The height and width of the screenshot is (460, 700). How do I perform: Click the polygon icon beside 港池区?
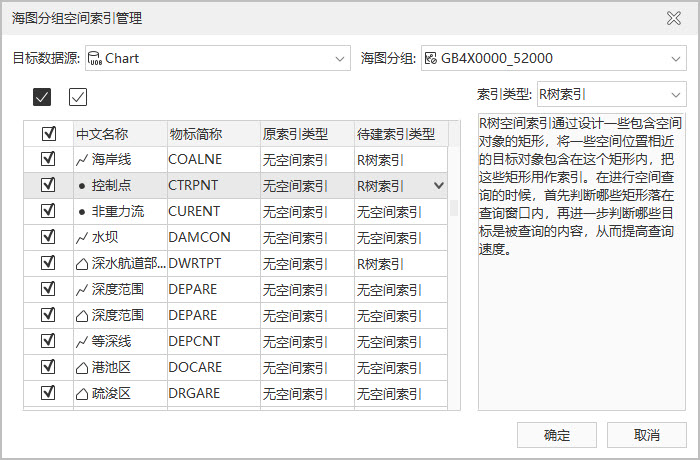pos(82,367)
